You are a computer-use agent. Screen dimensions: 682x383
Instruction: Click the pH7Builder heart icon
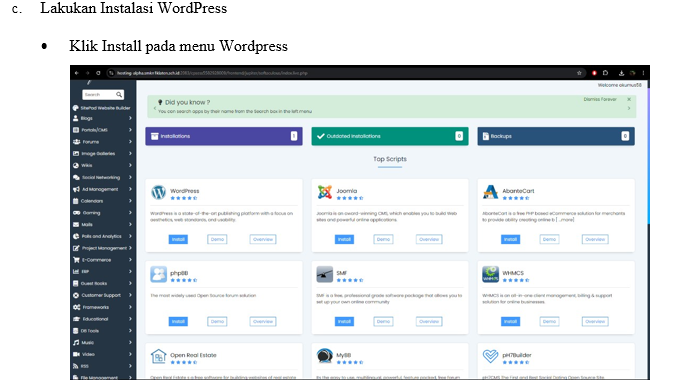(491, 356)
